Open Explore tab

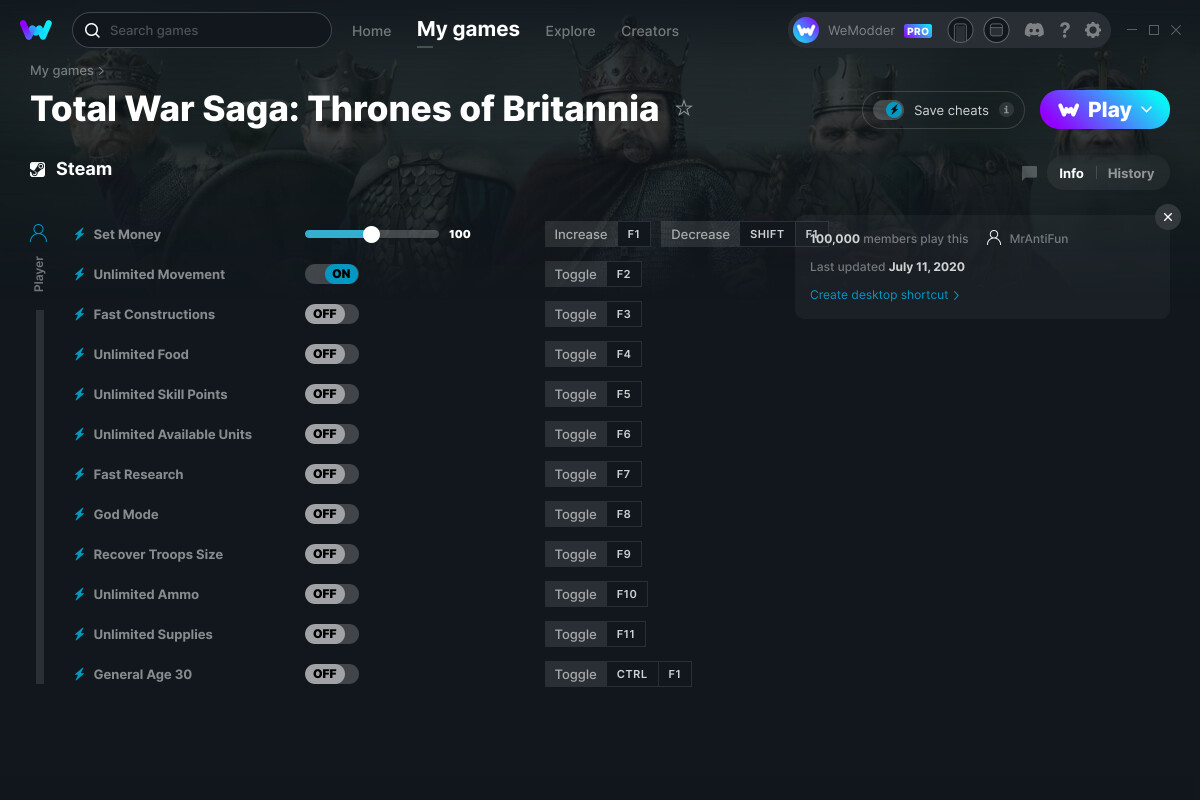point(570,31)
